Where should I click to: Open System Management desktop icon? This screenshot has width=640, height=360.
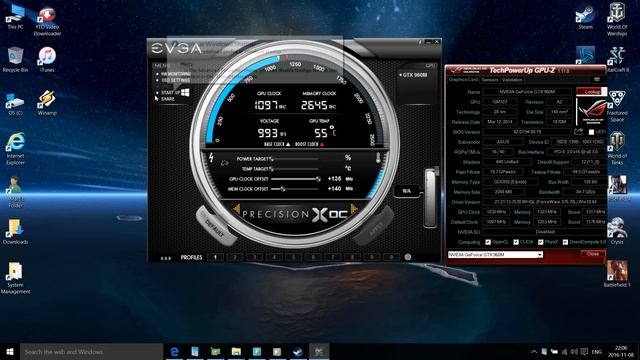[x=15, y=278]
